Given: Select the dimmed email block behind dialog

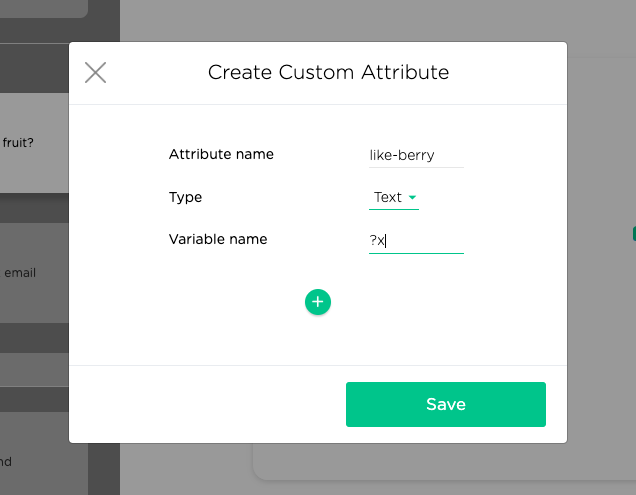Looking at the screenshot, I should click(34, 273).
